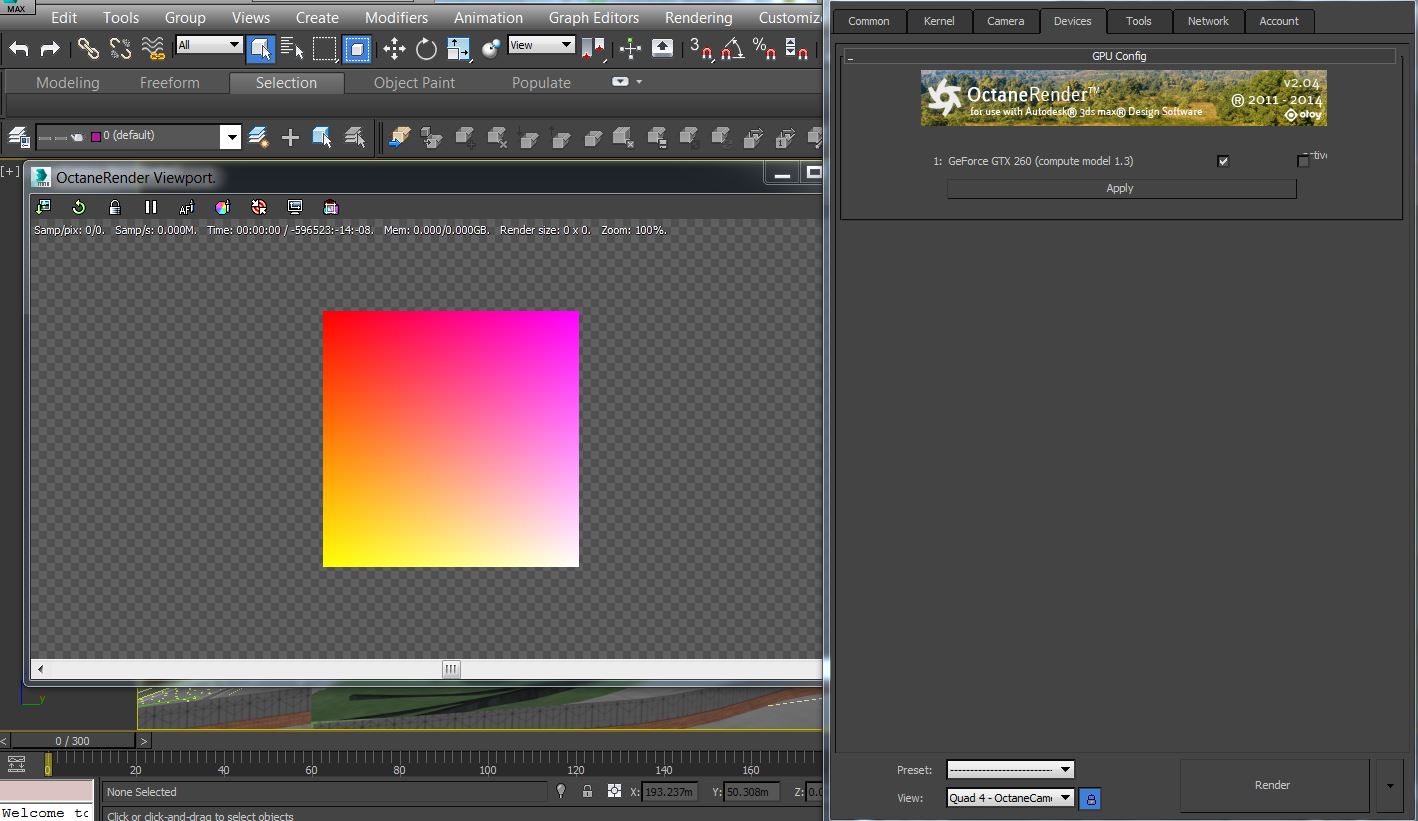
Task: Select the Select and Rotate tool
Action: tap(427, 48)
